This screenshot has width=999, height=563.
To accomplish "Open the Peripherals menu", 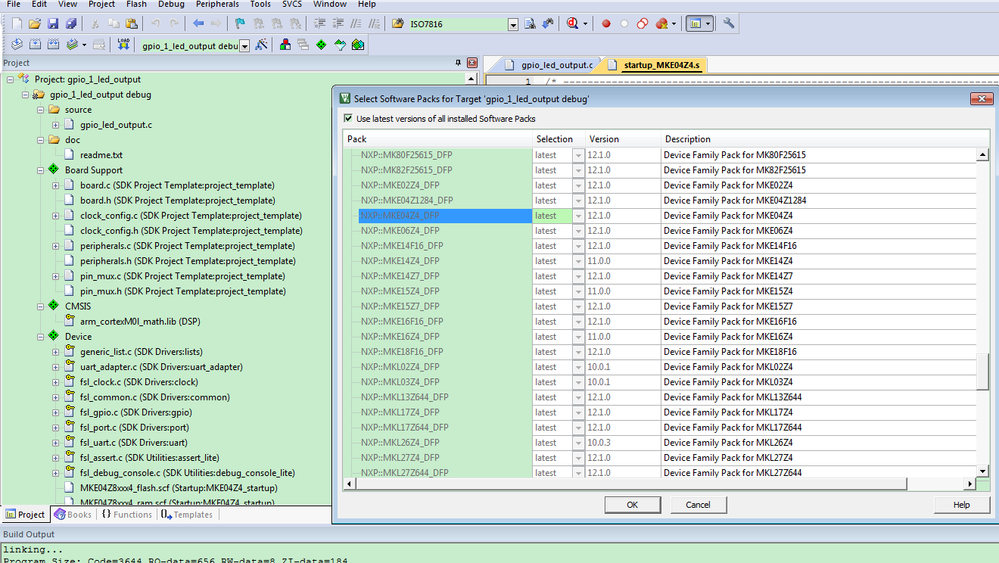I will coord(217,4).
